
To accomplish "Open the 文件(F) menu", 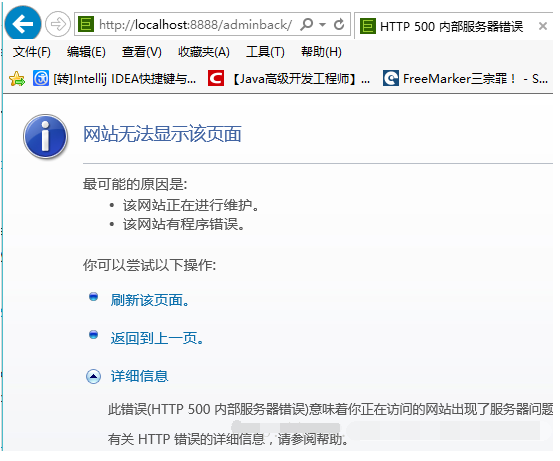I will pyautogui.click(x=31, y=52).
